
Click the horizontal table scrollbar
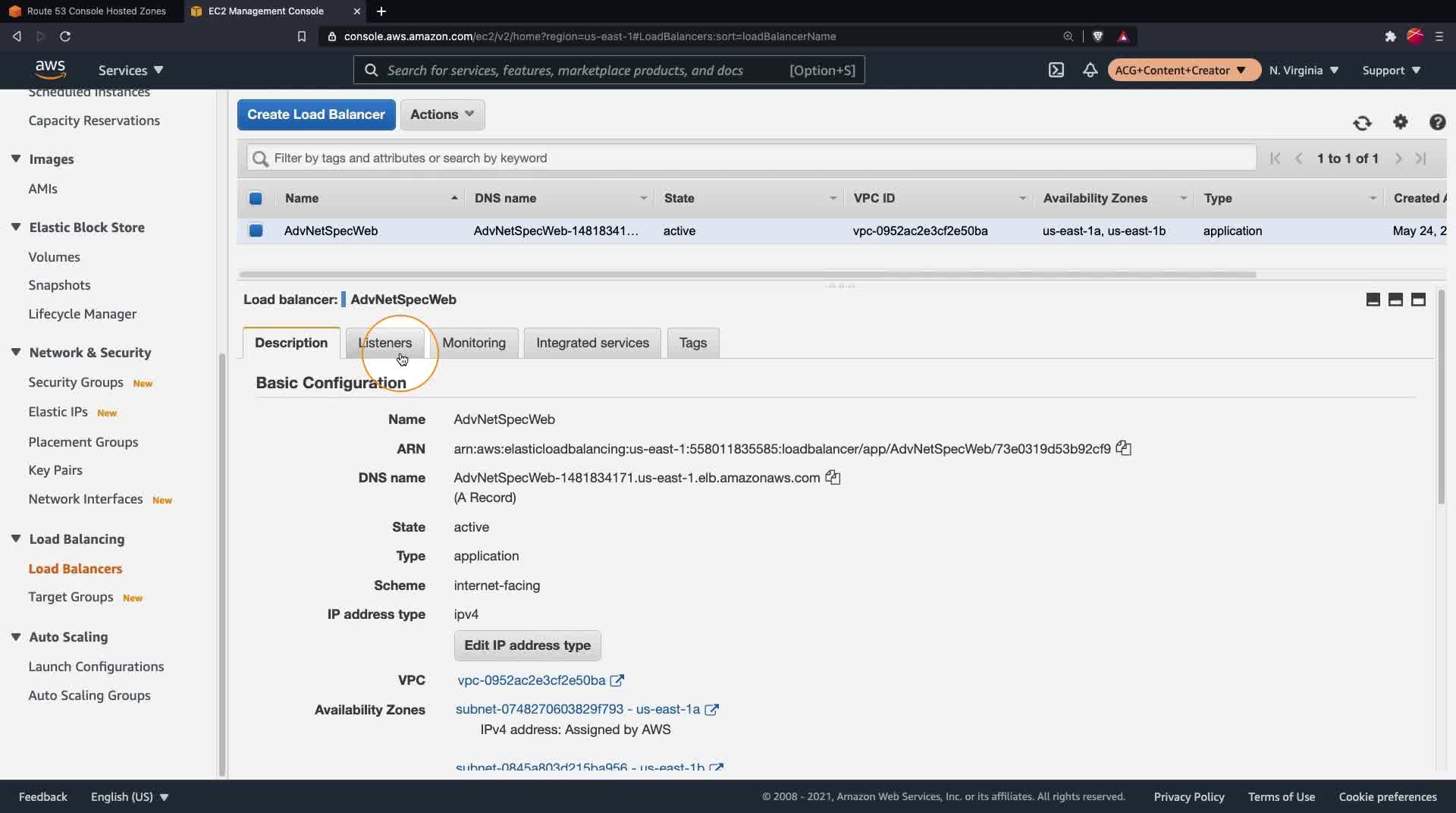coord(747,274)
